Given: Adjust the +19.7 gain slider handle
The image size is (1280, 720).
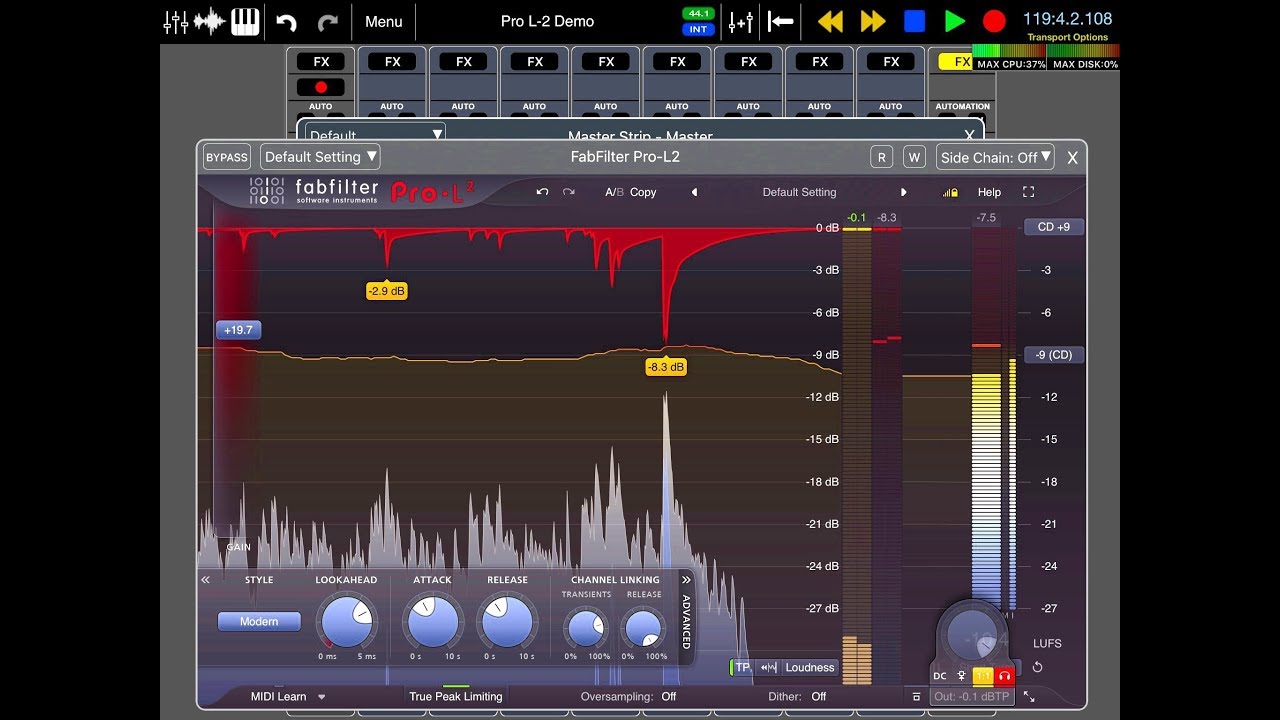Looking at the screenshot, I should (238, 330).
